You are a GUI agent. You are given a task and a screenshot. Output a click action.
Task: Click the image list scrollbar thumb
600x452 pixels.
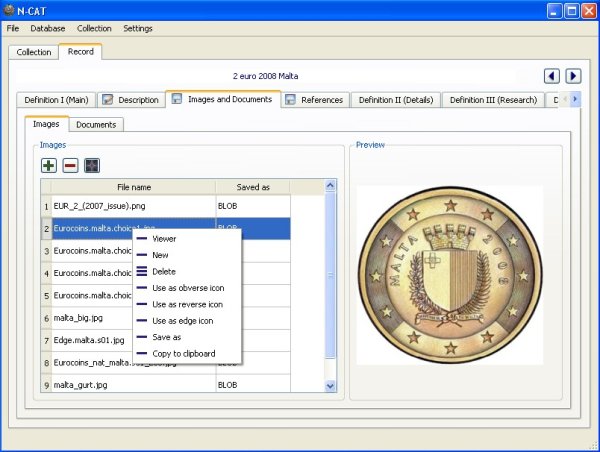[x=330, y=276]
